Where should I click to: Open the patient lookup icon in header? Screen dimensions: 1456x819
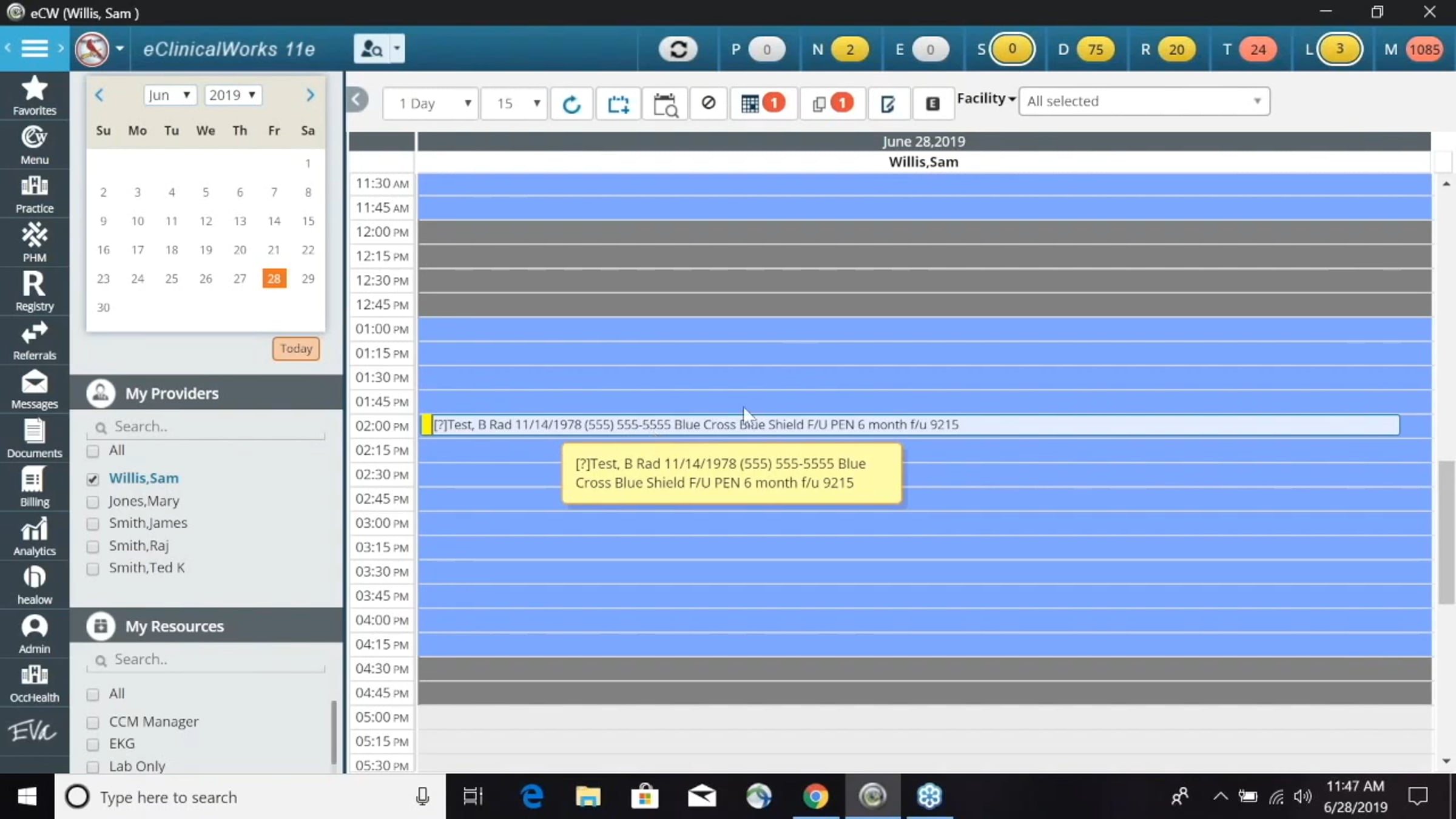(x=371, y=49)
